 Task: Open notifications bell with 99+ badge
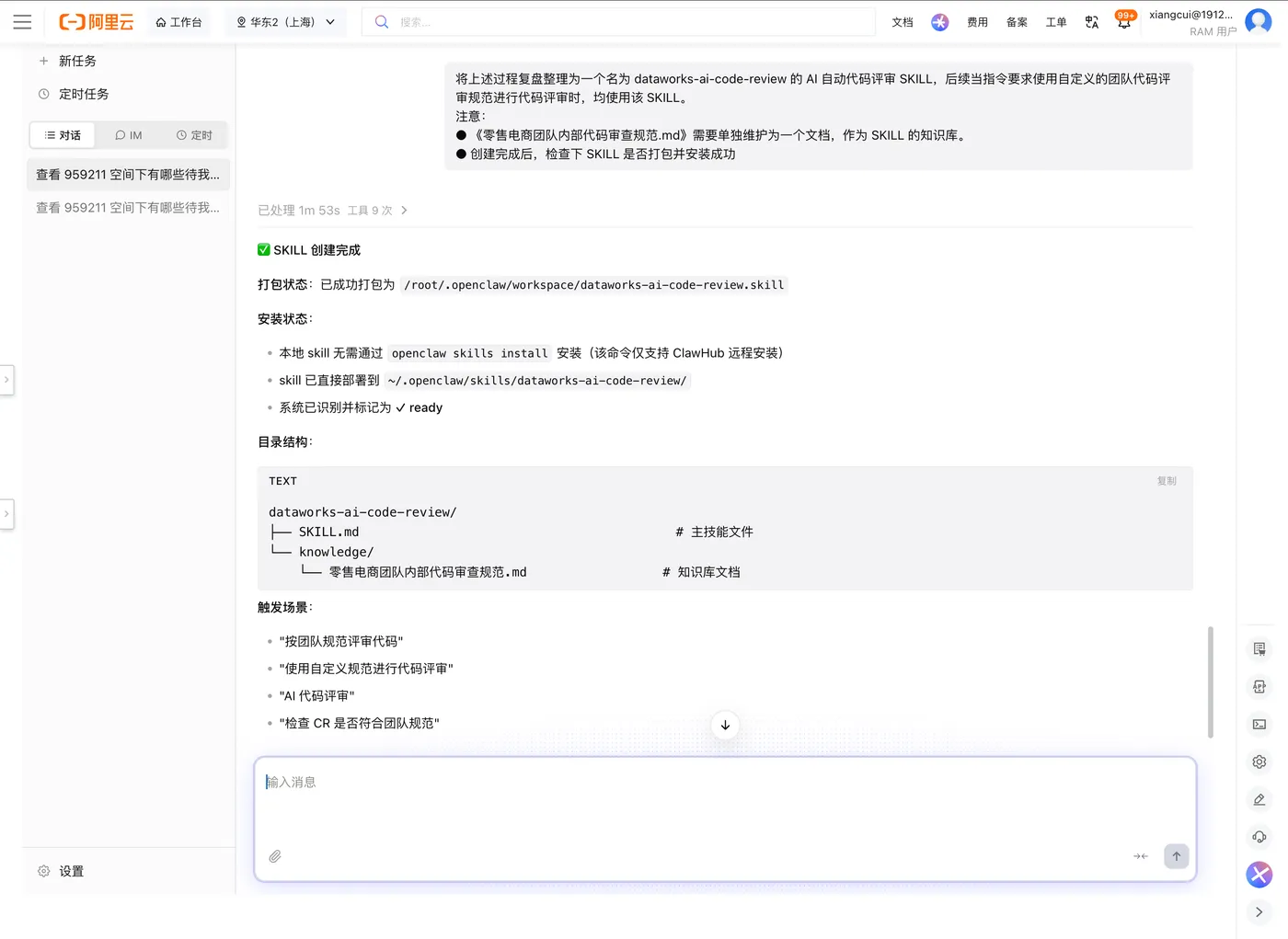(1124, 21)
